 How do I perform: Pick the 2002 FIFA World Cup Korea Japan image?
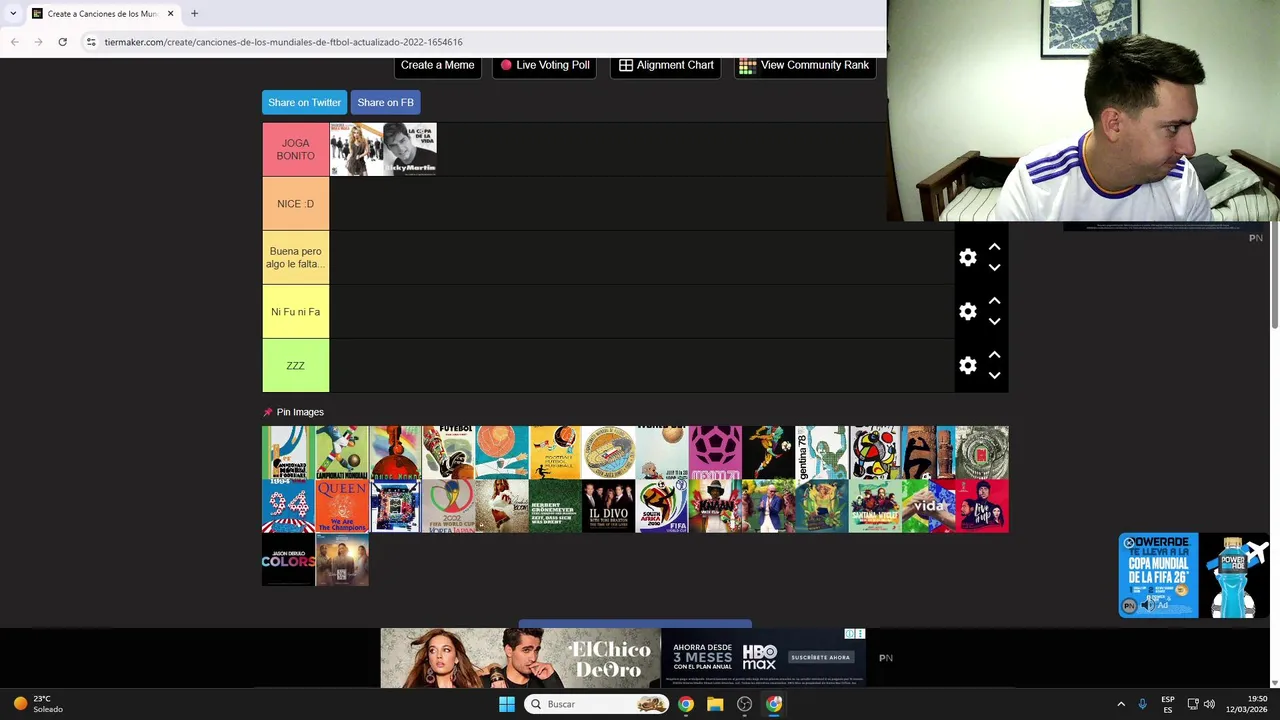pyautogui.click(x=448, y=506)
